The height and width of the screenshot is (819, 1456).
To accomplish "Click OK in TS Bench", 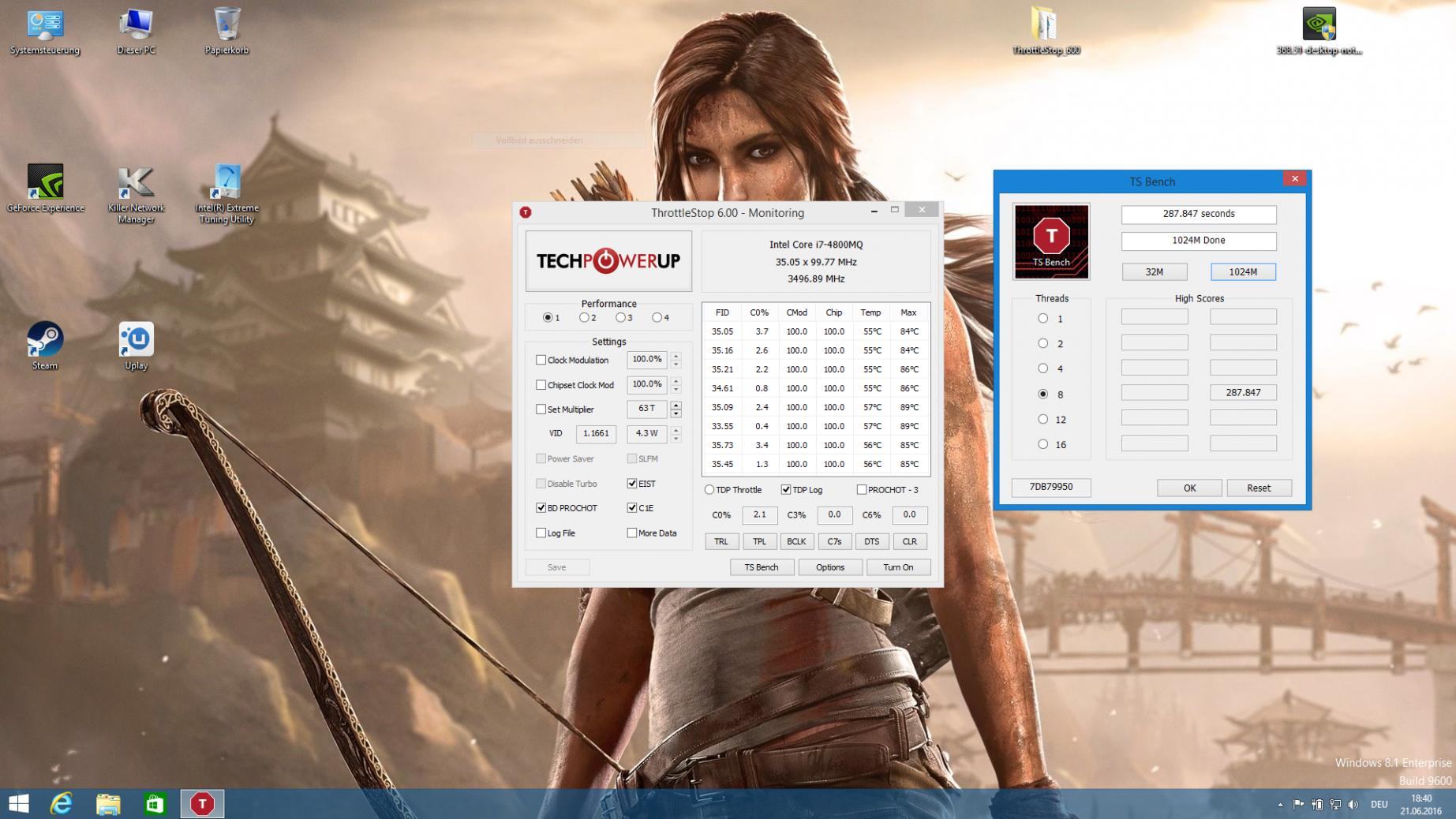I will tap(1189, 488).
